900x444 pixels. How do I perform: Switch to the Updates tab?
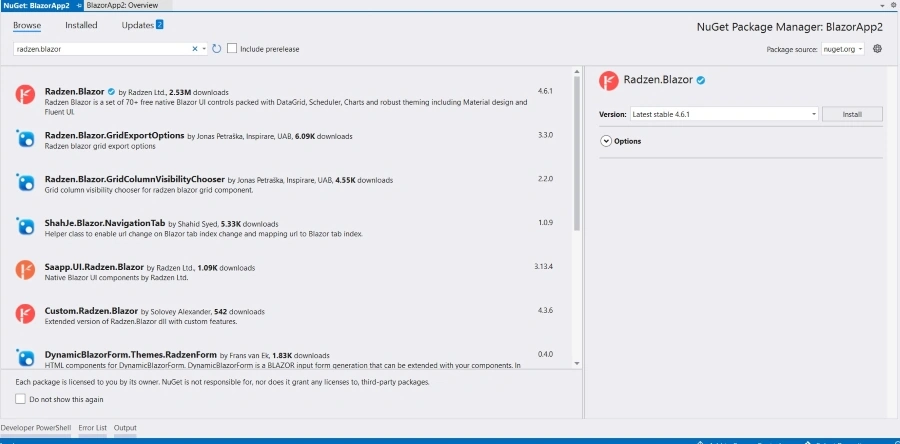click(138, 25)
